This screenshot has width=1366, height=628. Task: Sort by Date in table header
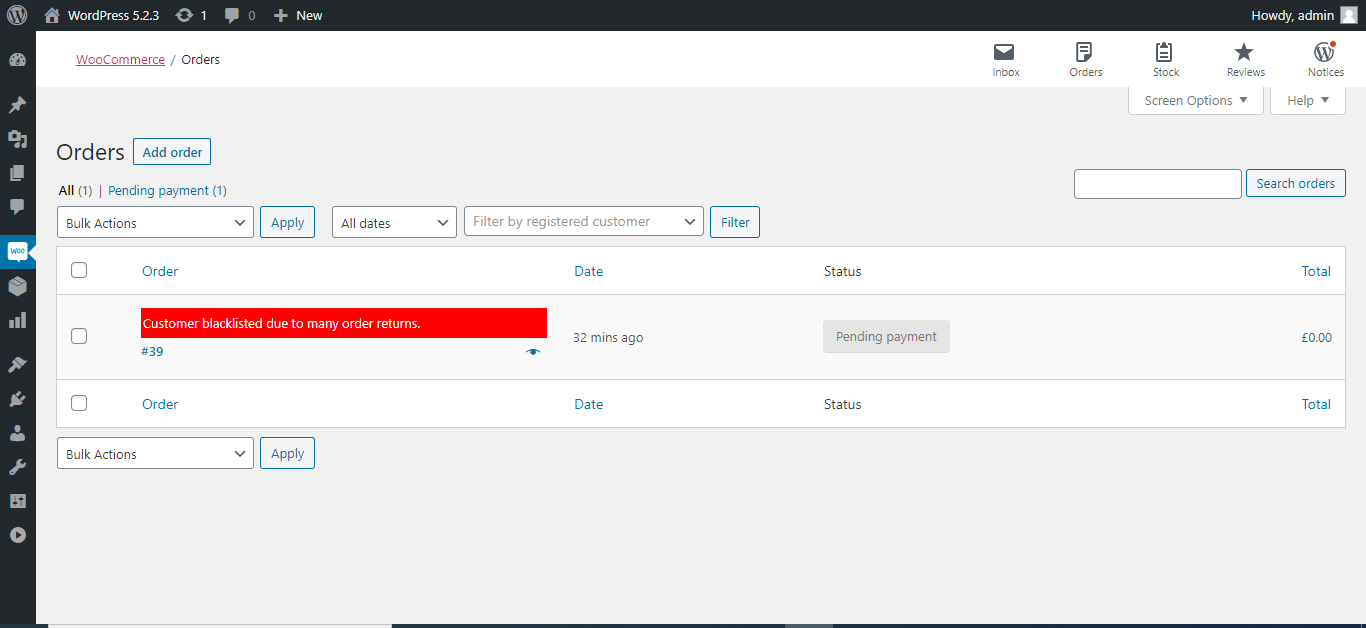(x=589, y=271)
